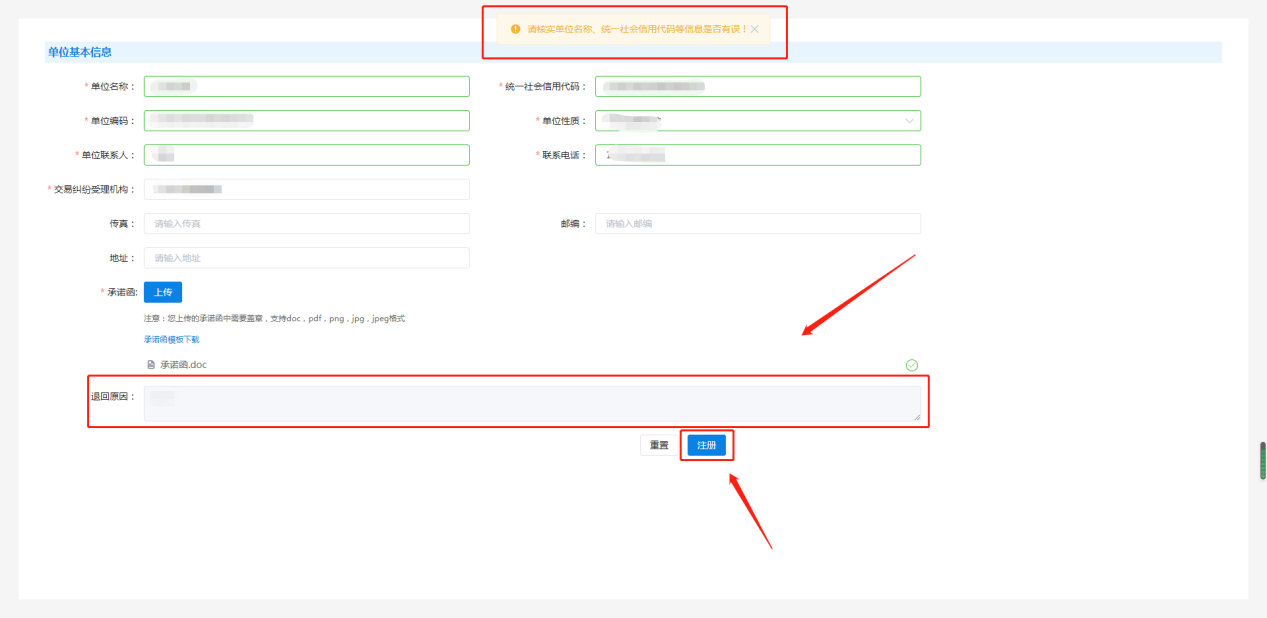1267x618 pixels.
Task: Click the orange warning icon in notification
Action: click(516, 29)
